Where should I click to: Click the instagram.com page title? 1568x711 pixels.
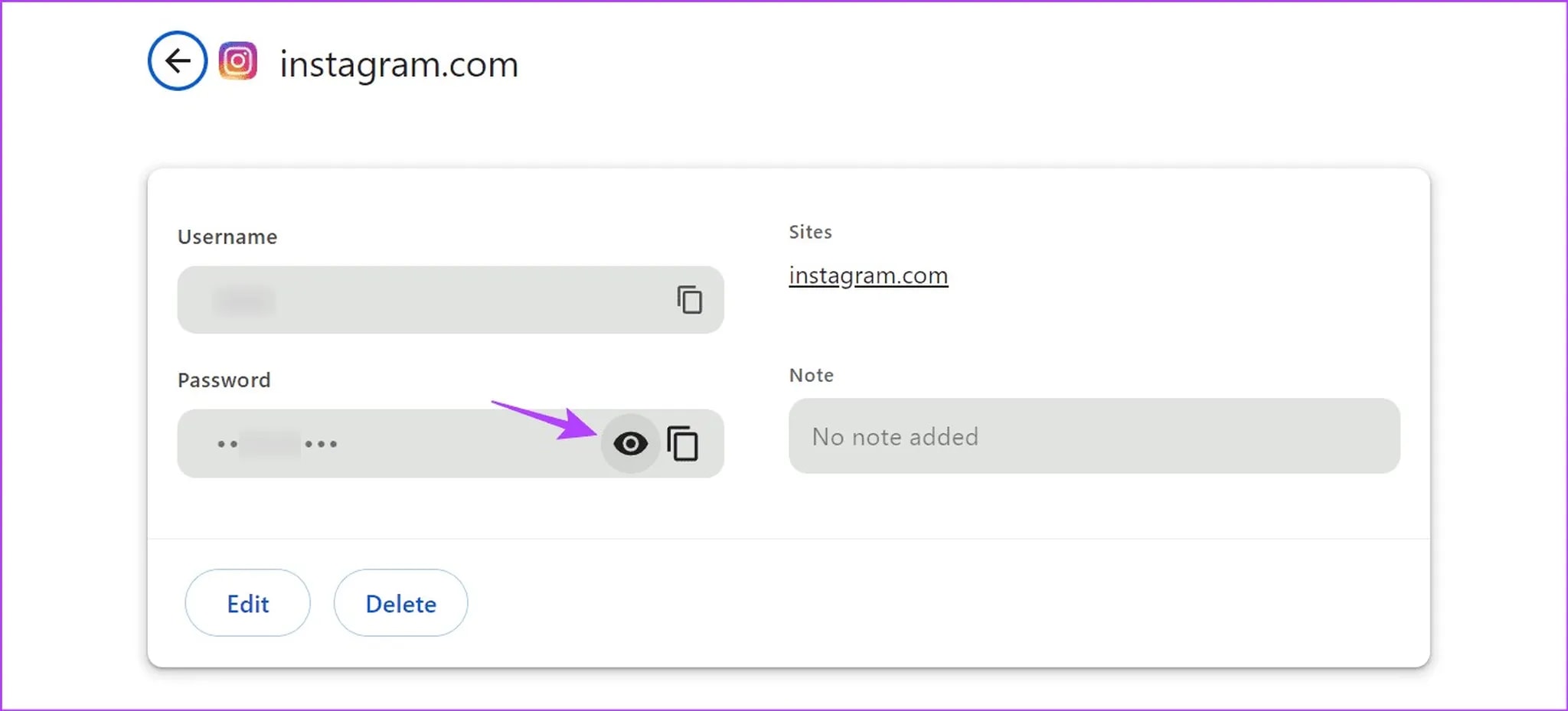click(x=399, y=64)
